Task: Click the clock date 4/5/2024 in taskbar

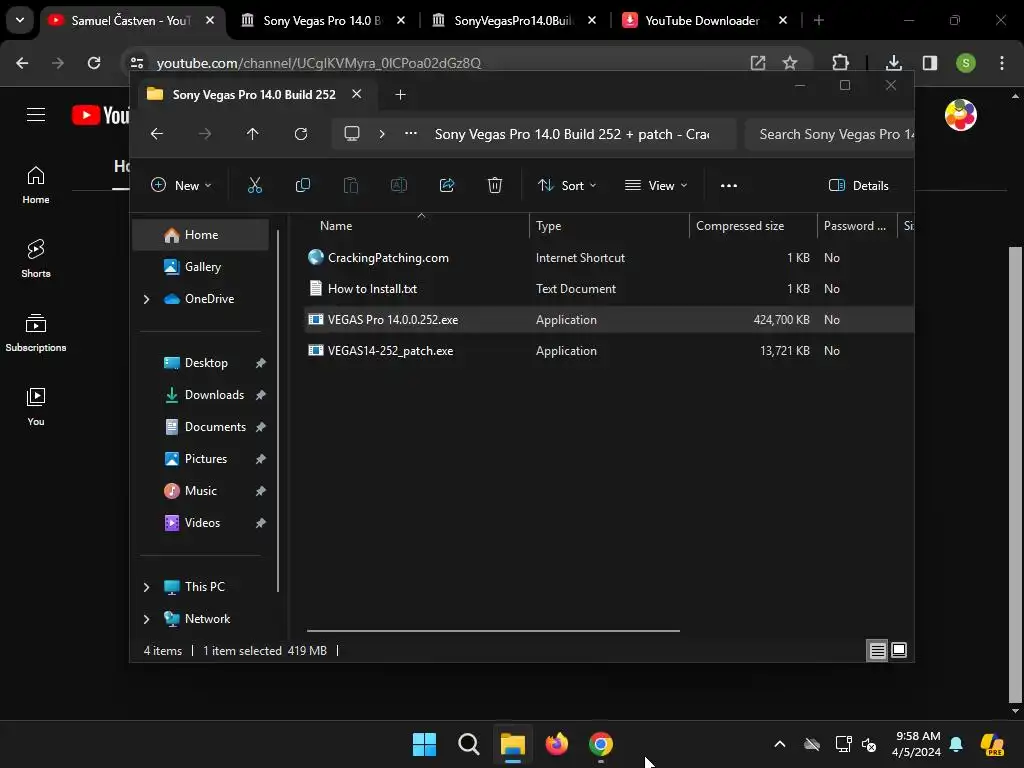Action: 916,752
